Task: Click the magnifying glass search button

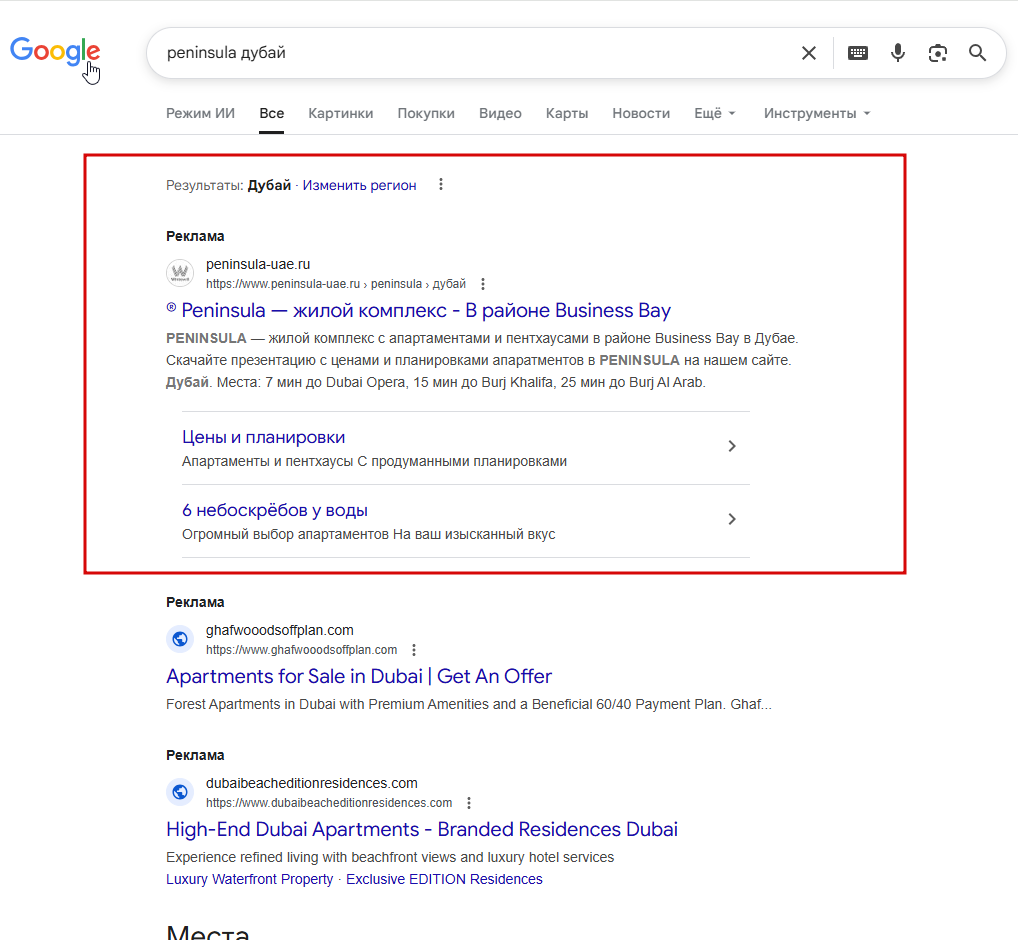Action: tap(978, 53)
